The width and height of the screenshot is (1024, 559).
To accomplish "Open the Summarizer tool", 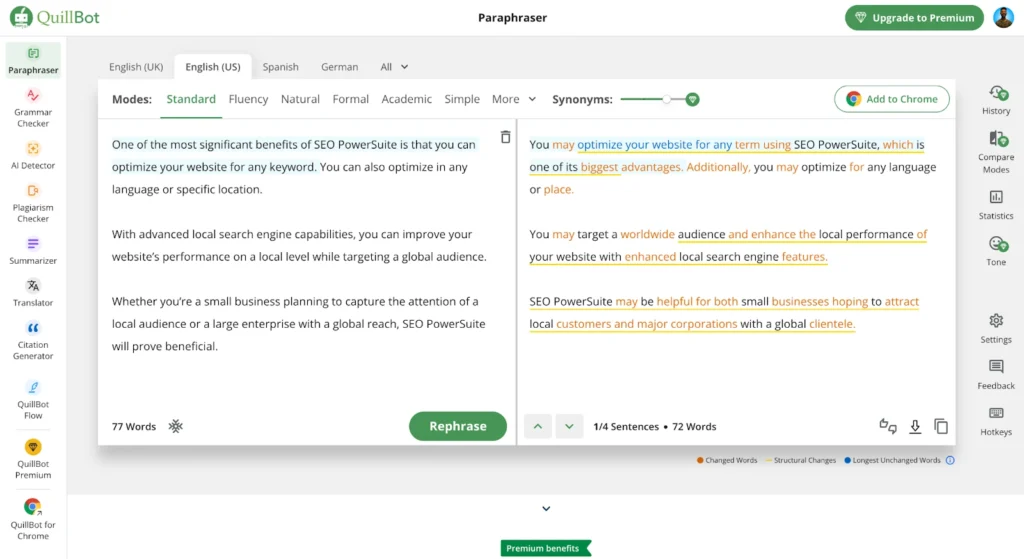I will [33, 250].
